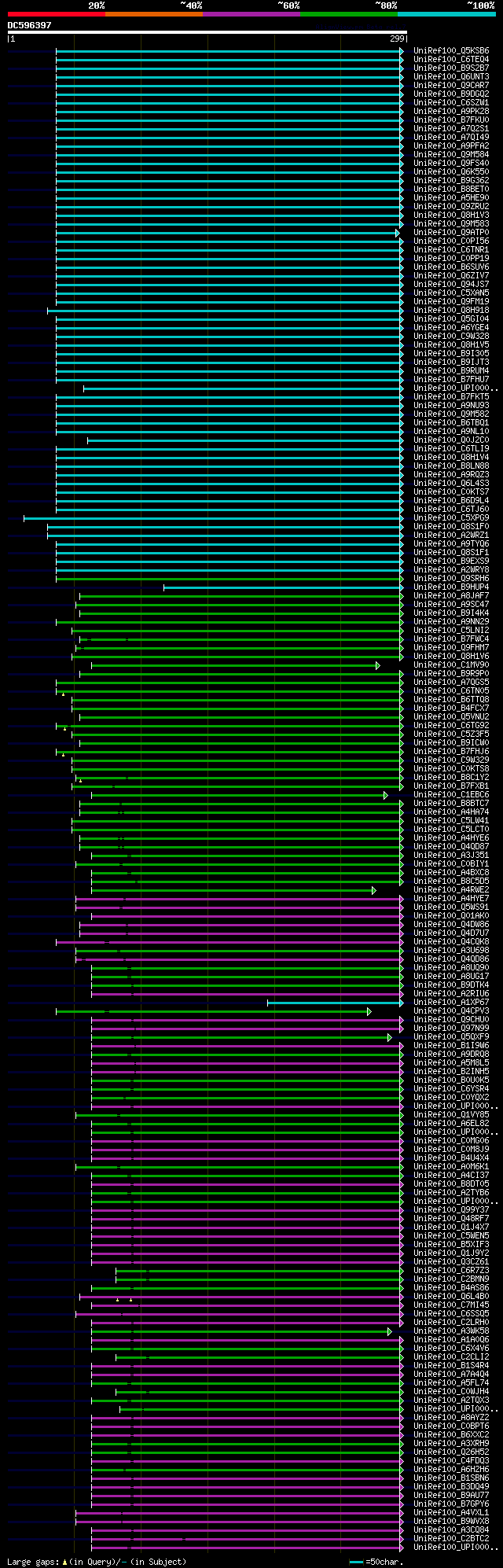Select hit label UniRef100_Q9ATP0
Screen dimensions: 503x1568
point(451,233)
